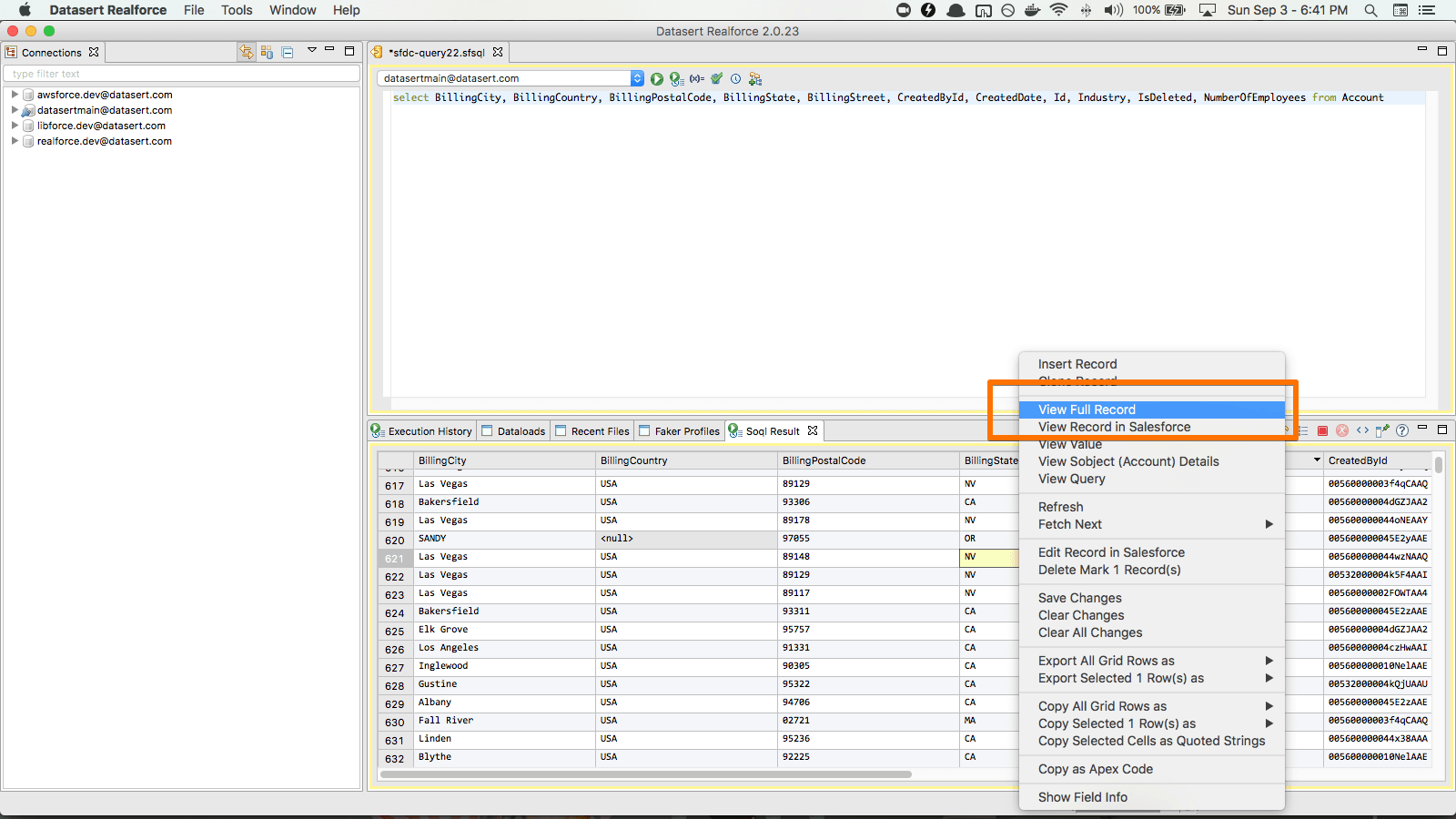Viewport: 1456px width, 819px height.
Task: Click the red stop icon in results toolbar
Action: (x=1322, y=430)
